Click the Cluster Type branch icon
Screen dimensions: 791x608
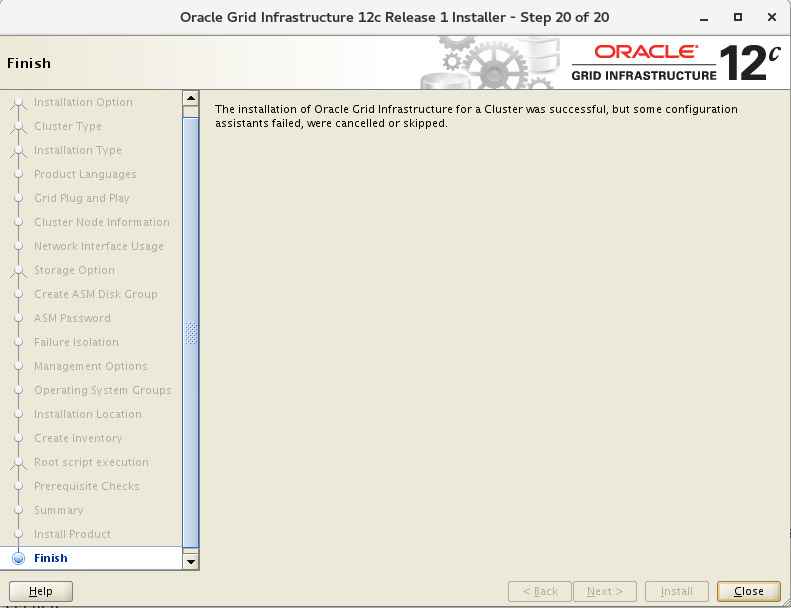point(19,127)
